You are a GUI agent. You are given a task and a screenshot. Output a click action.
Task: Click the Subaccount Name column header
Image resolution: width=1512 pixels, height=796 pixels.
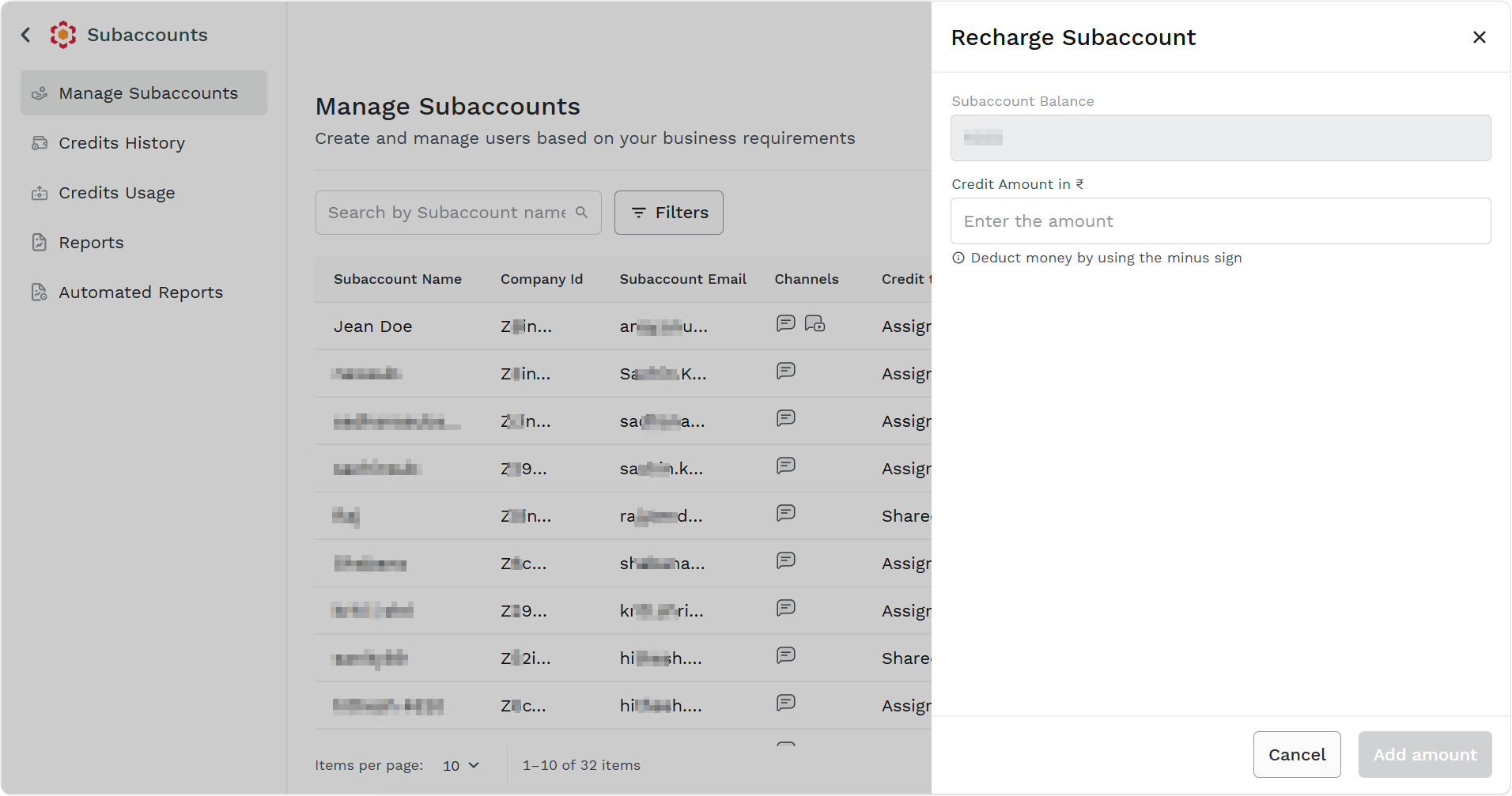(398, 279)
